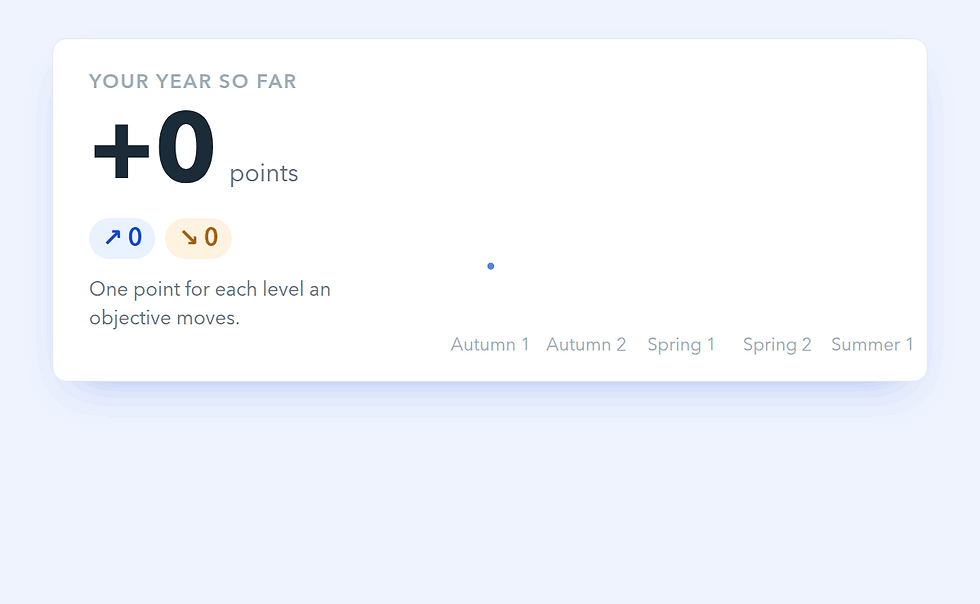Pick the Summer 1 term label

(x=872, y=345)
